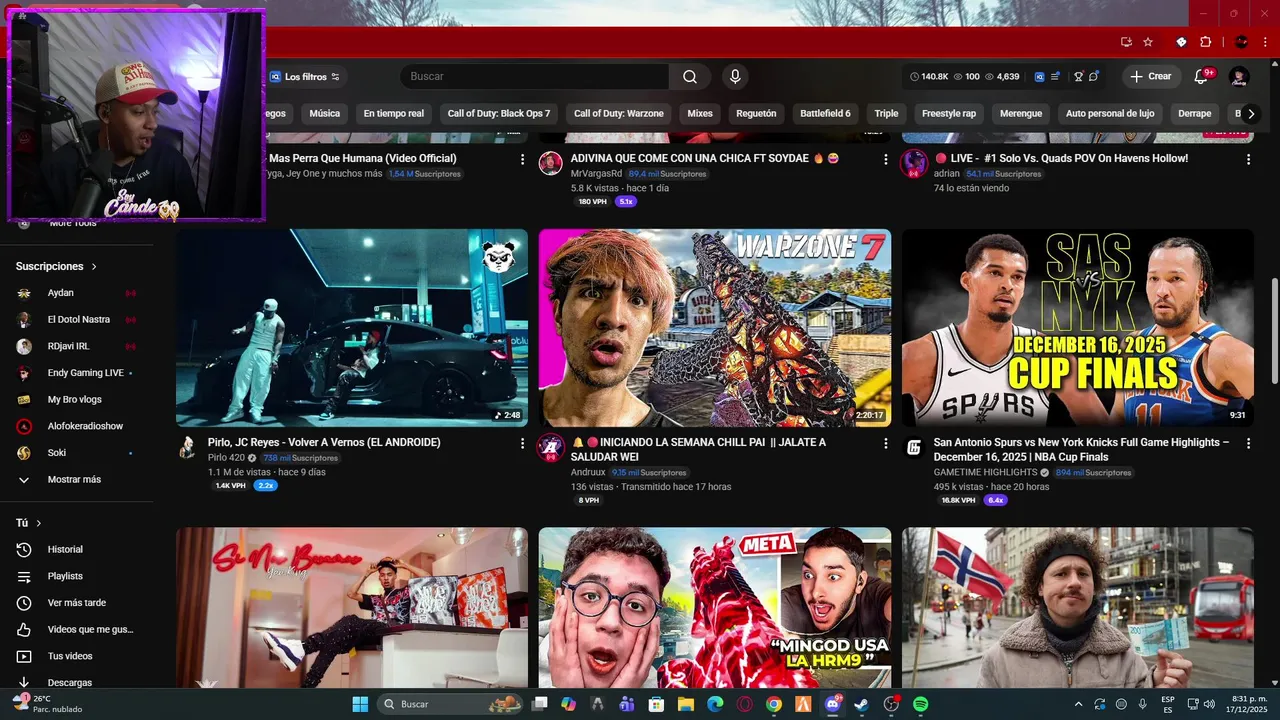The width and height of the screenshot is (1280, 720).
Task: Open Chrome profile avatar
Action: coord(1241,42)
